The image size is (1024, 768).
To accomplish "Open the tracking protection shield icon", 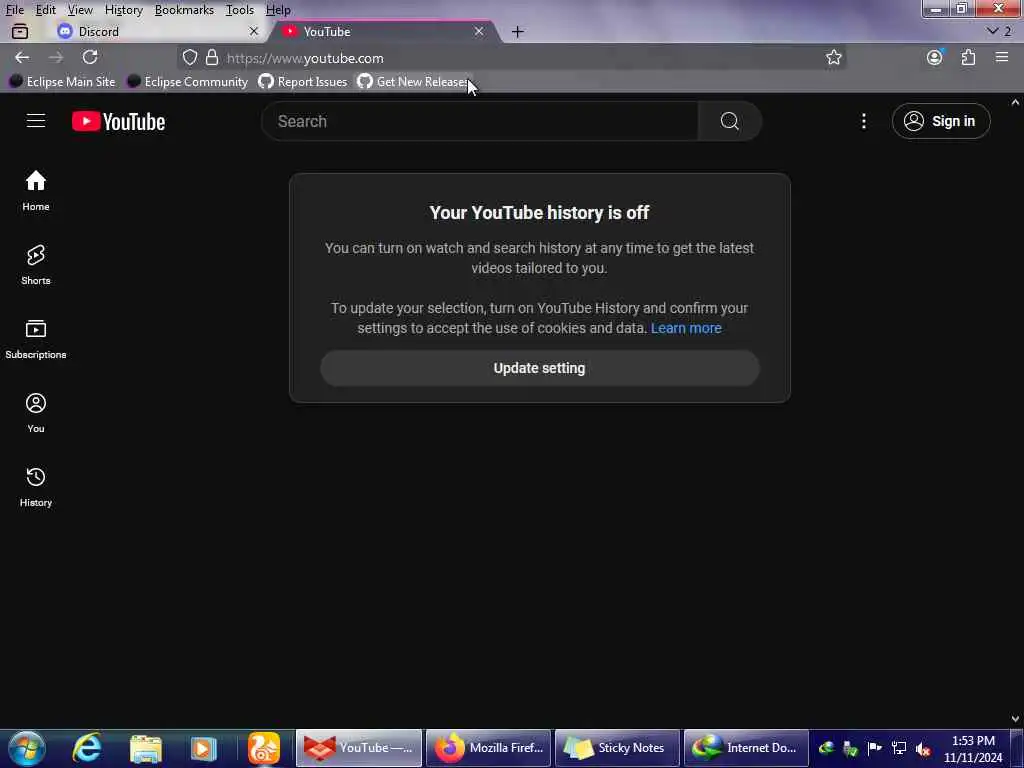I will click(x=189, y=57).
